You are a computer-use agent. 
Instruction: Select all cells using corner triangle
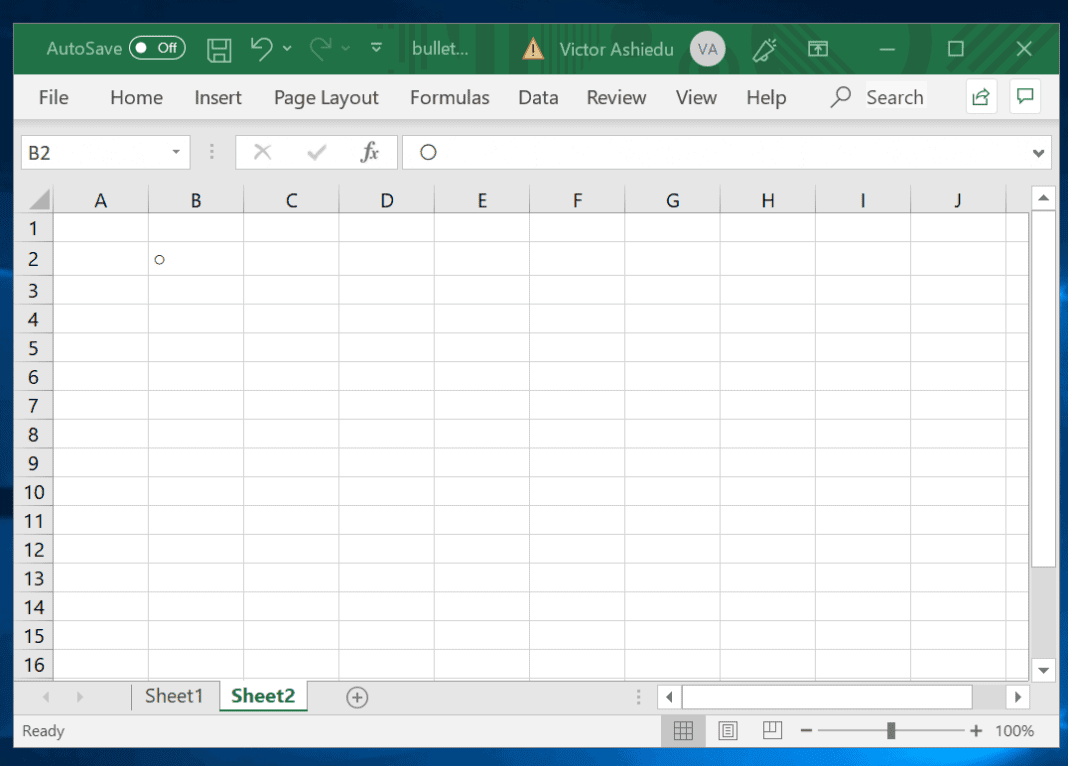click(38, 200)
